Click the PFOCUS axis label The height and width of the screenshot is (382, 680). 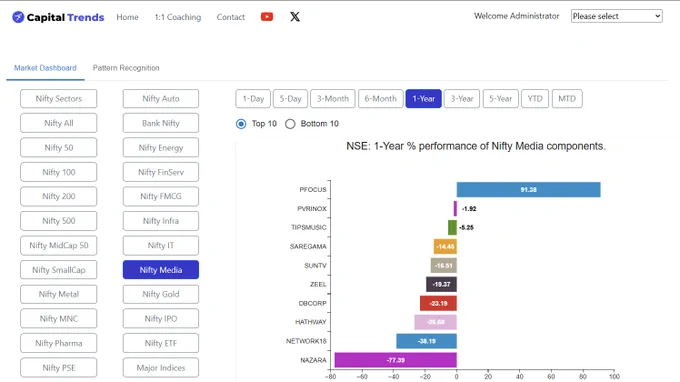pyautogui.click(x=313, y=190)
